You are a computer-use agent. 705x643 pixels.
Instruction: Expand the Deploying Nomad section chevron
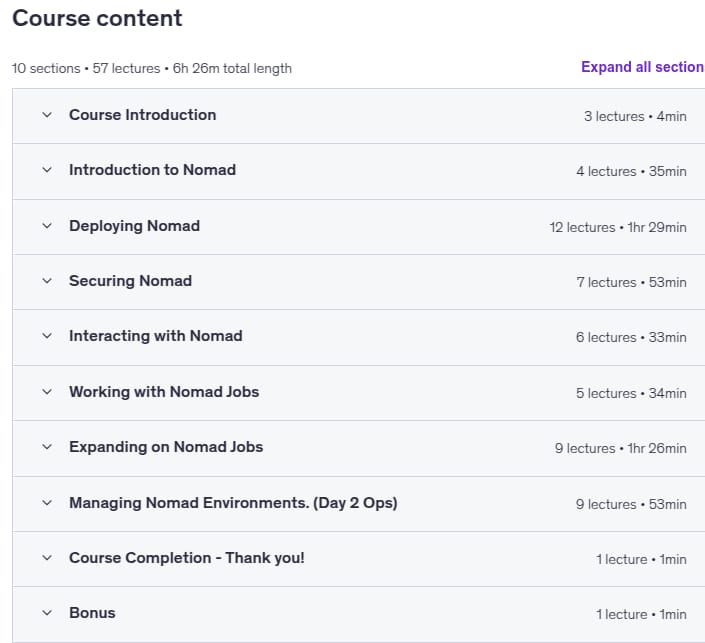47,226
